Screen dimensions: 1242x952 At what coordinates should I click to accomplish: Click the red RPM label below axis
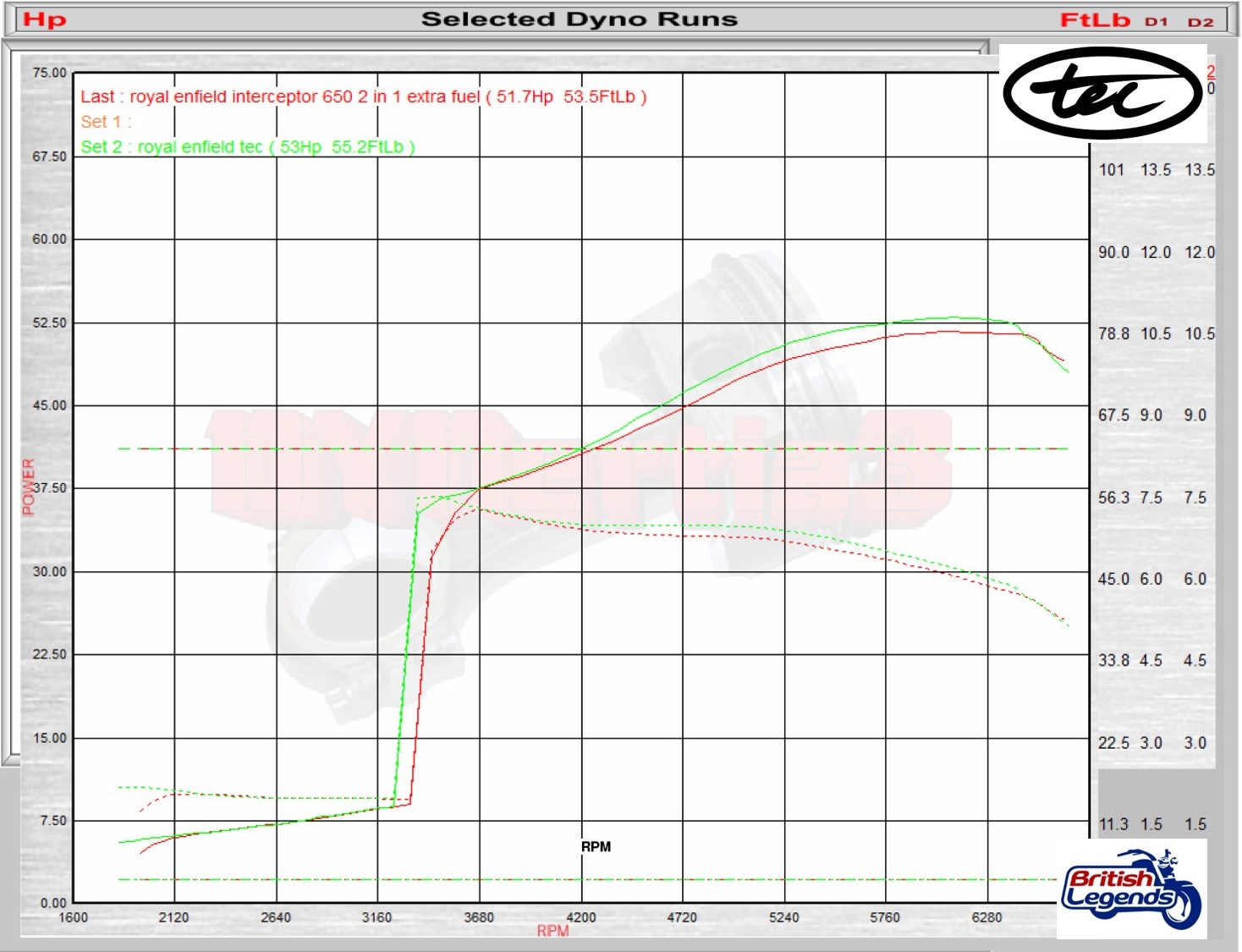(x=552, y=931)
